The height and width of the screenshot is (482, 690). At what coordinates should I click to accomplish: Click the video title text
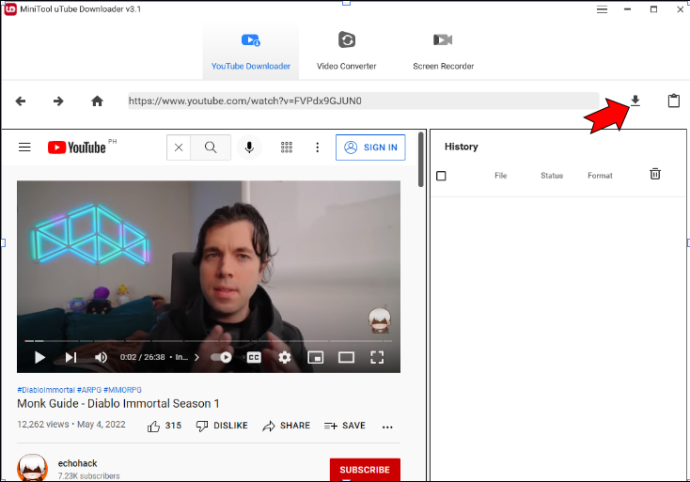point(118,404)
